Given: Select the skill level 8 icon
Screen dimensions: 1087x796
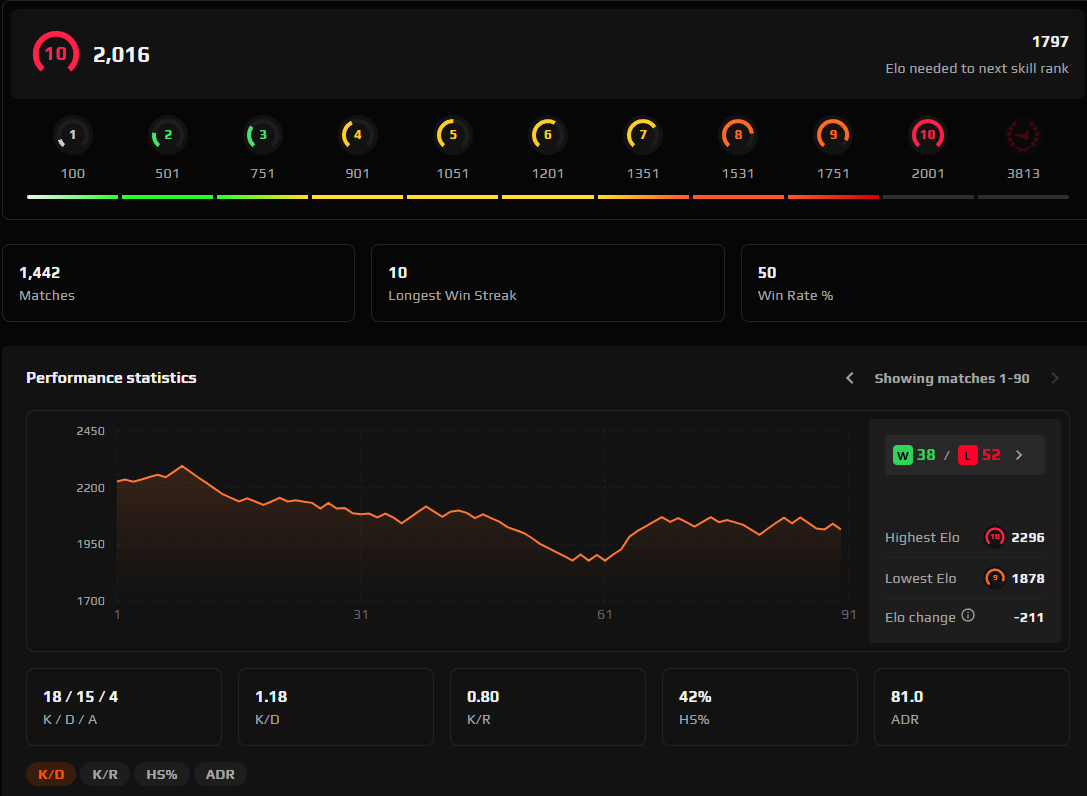Looking at the screenshot, I should point(738,135).
